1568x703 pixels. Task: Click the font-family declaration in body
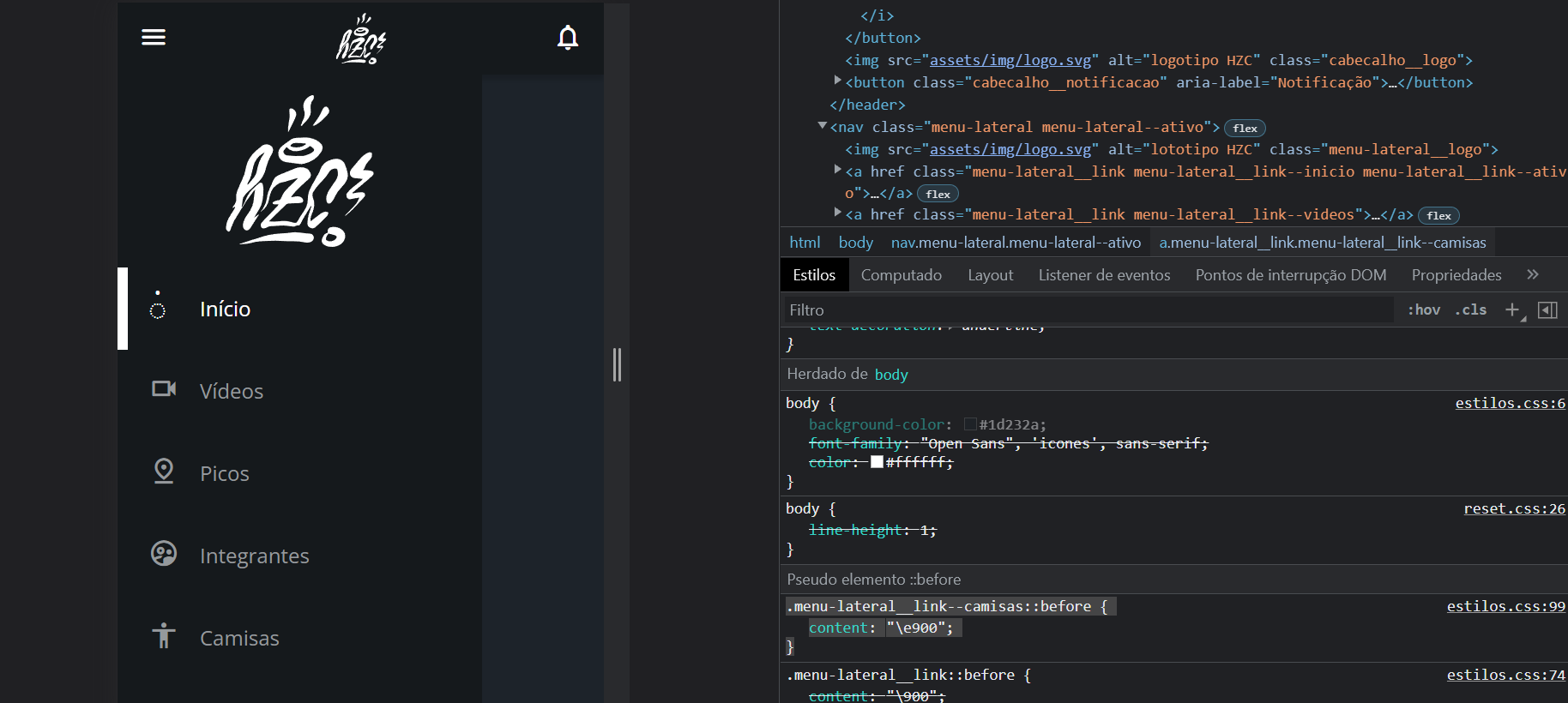pyautogui.click(x=1009, y=443)
